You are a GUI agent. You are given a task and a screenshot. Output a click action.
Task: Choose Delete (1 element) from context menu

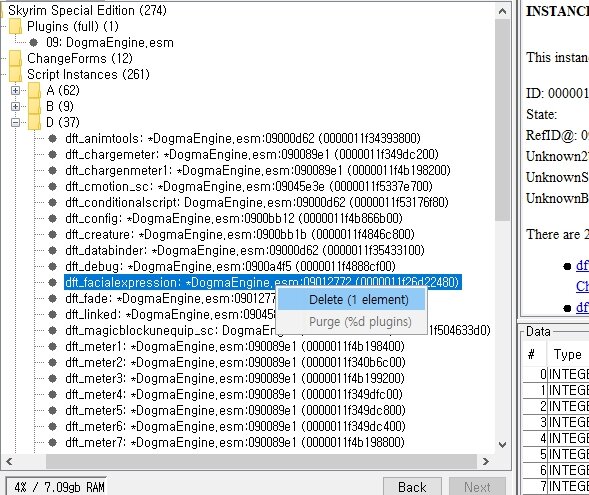tap(351, 300)
